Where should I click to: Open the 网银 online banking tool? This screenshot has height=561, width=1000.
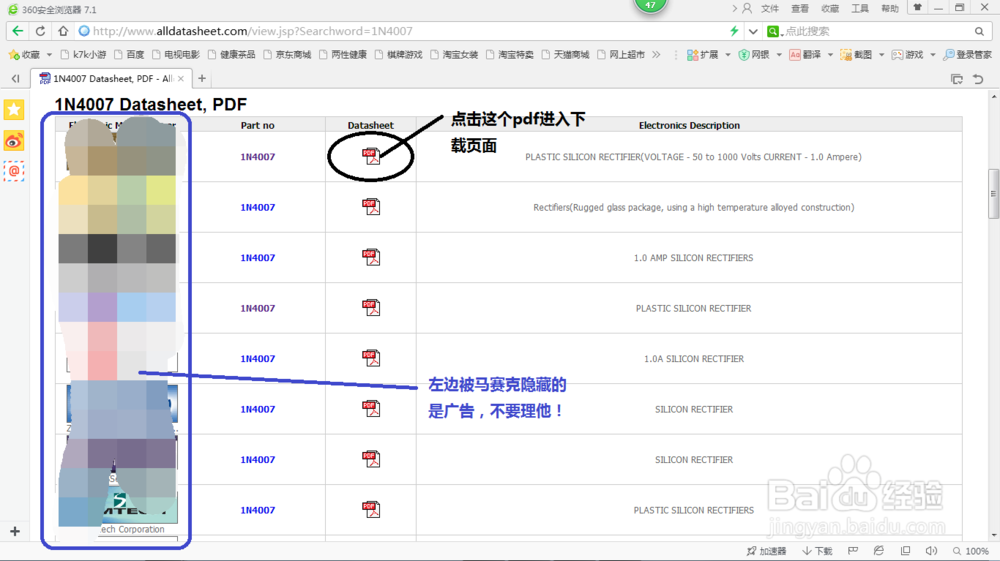754,55
